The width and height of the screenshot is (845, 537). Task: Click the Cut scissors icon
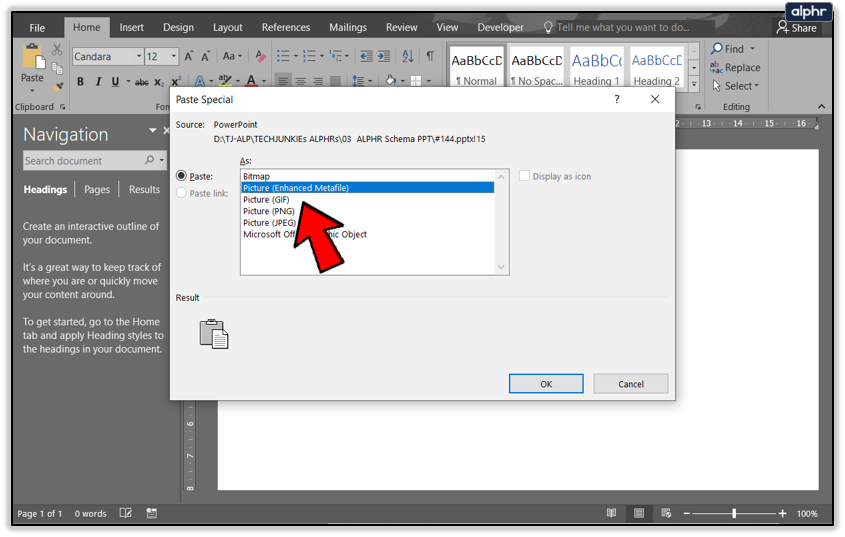point(57,50)
